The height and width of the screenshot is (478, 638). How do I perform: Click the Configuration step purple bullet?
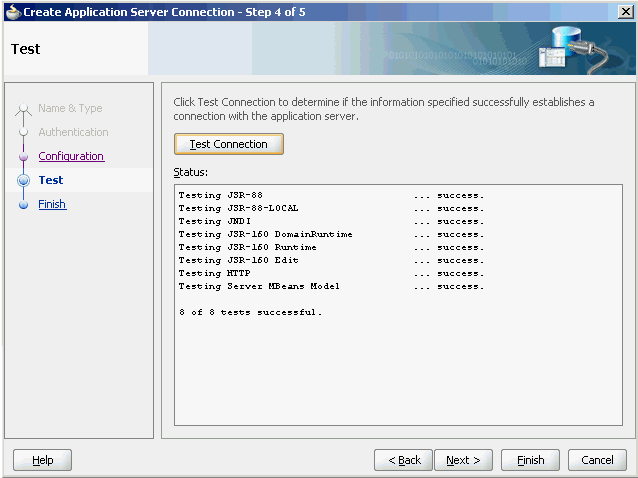(x=24, y=156)
